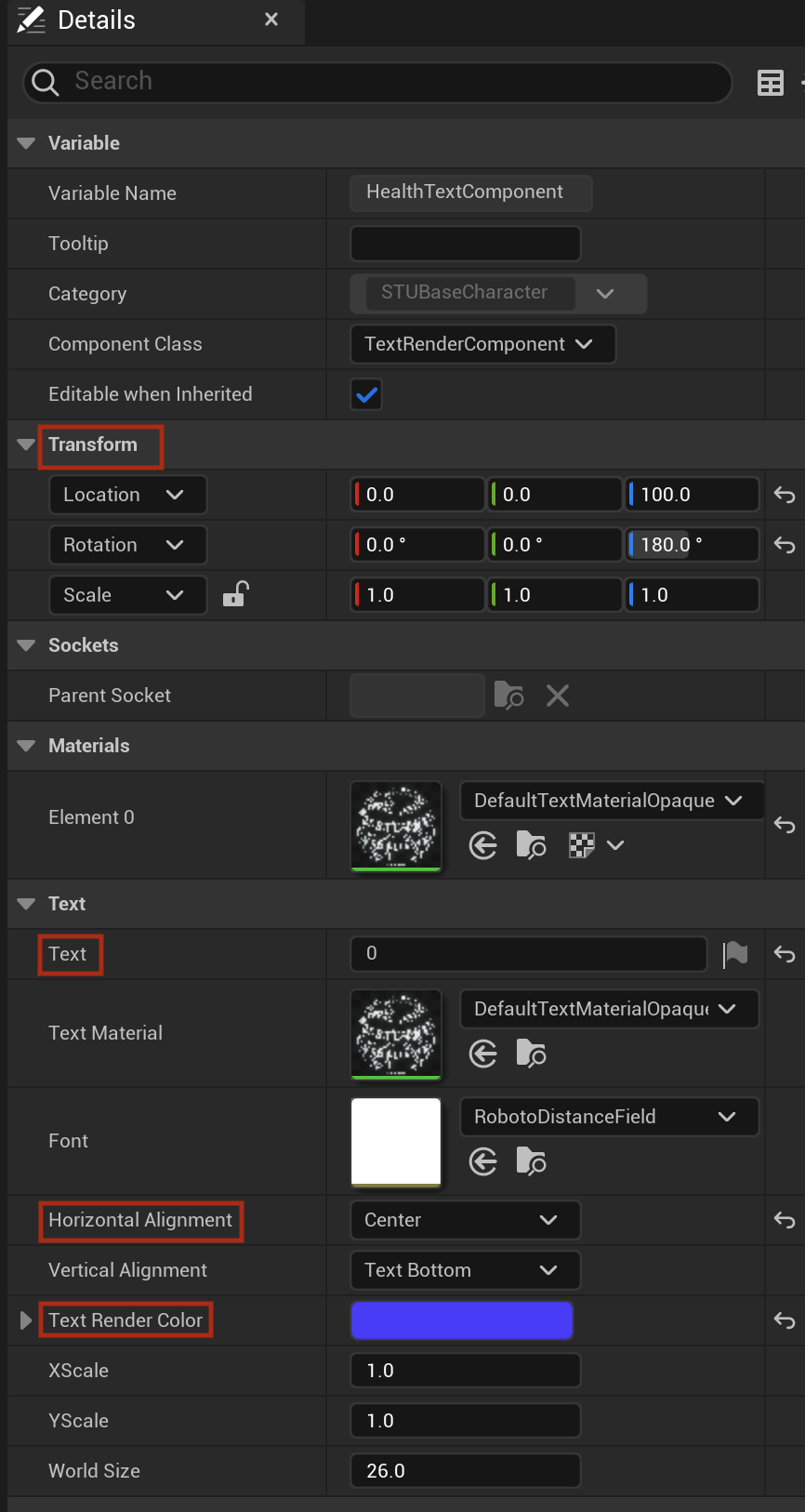Uncheck Editable when Inherited checkbox
The width and height of the screenshot is (805, 1512).
367,394
